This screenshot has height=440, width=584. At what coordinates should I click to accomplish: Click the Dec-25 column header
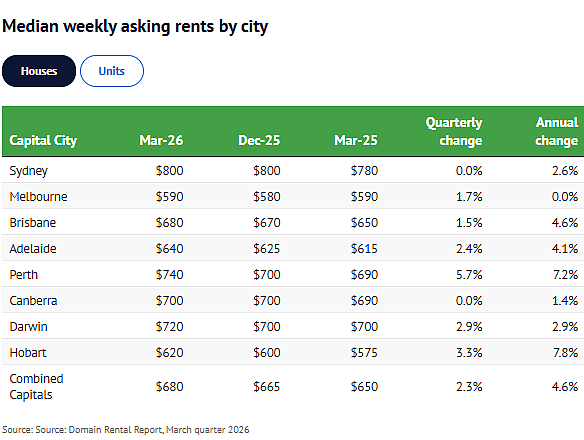click(259, 140)
